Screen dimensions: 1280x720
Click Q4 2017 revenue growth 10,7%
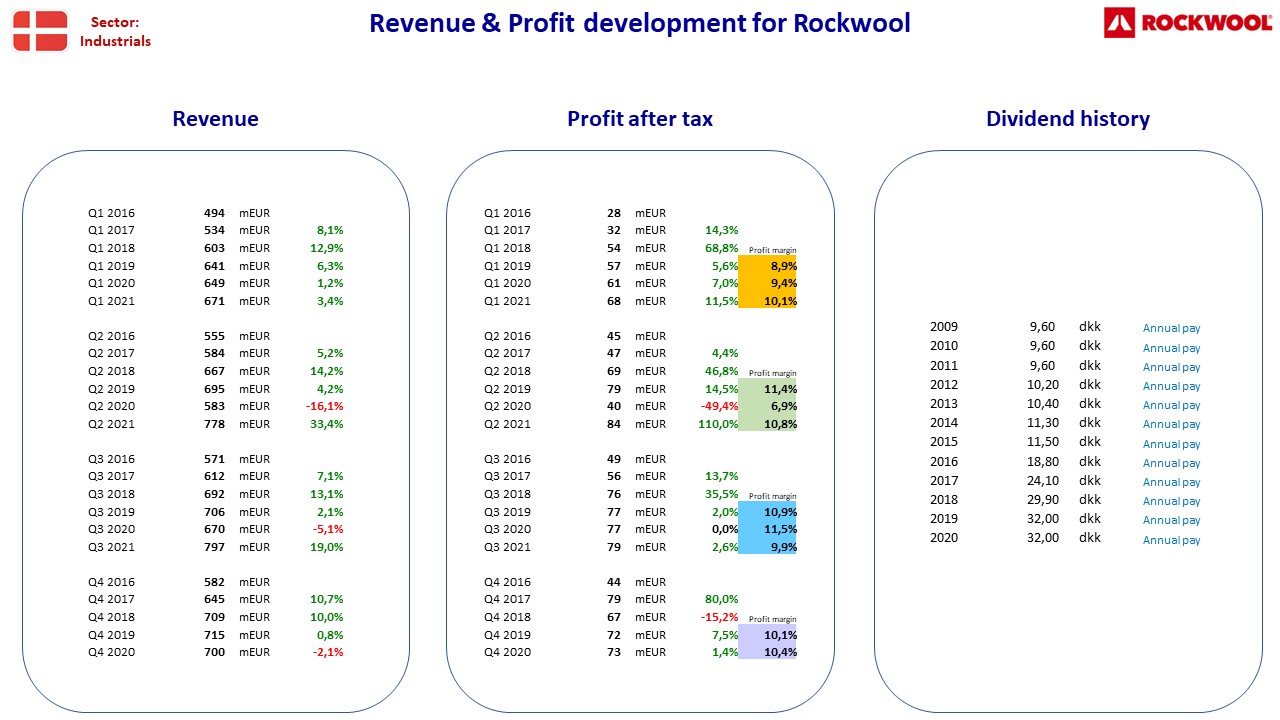tap(327, 599)
